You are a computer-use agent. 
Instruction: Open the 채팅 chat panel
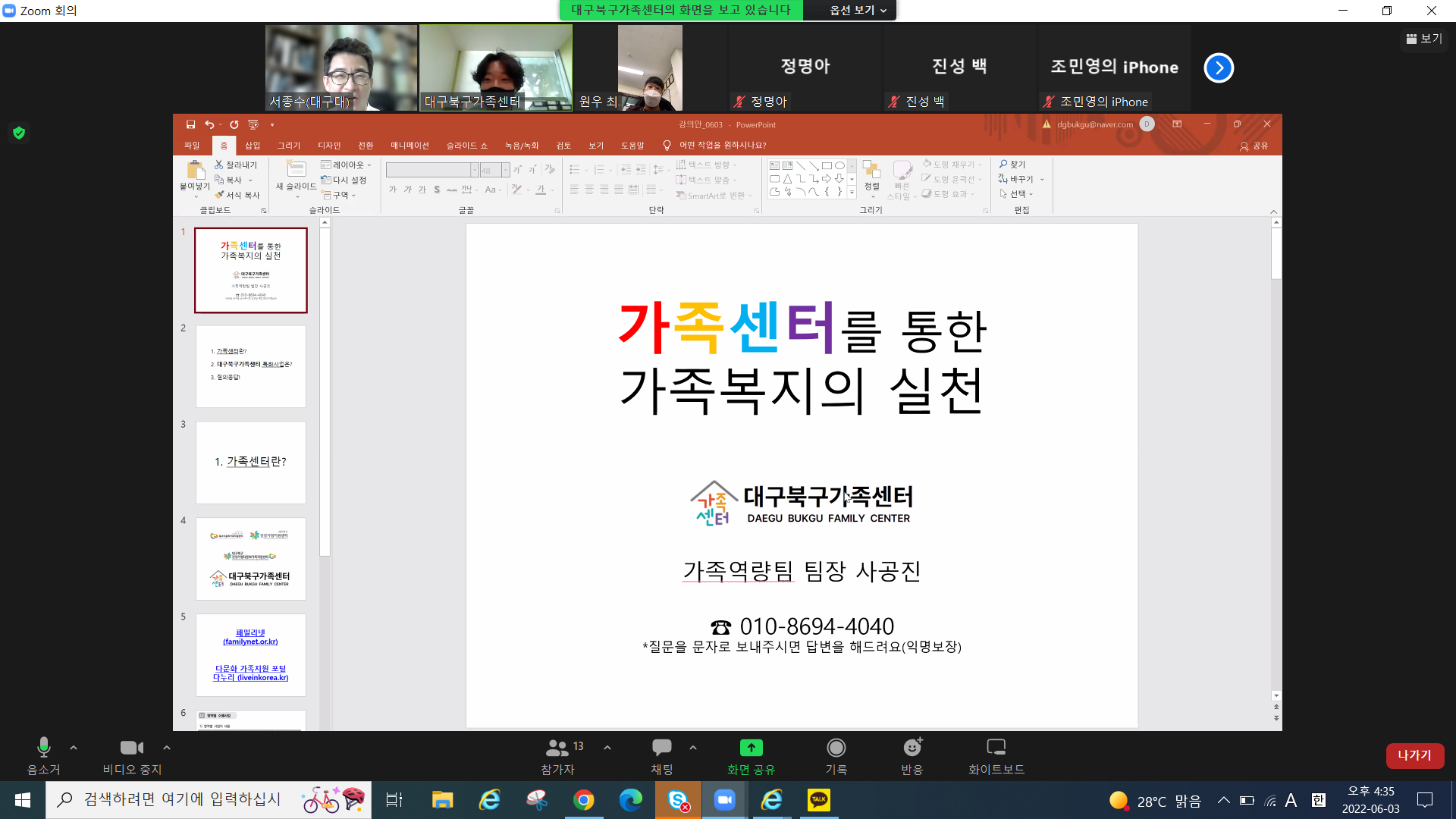661,748
